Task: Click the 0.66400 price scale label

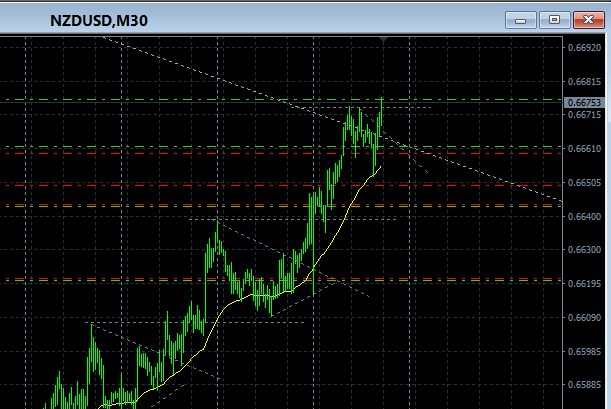Action: pyautogui.click(x=585, y=216)
